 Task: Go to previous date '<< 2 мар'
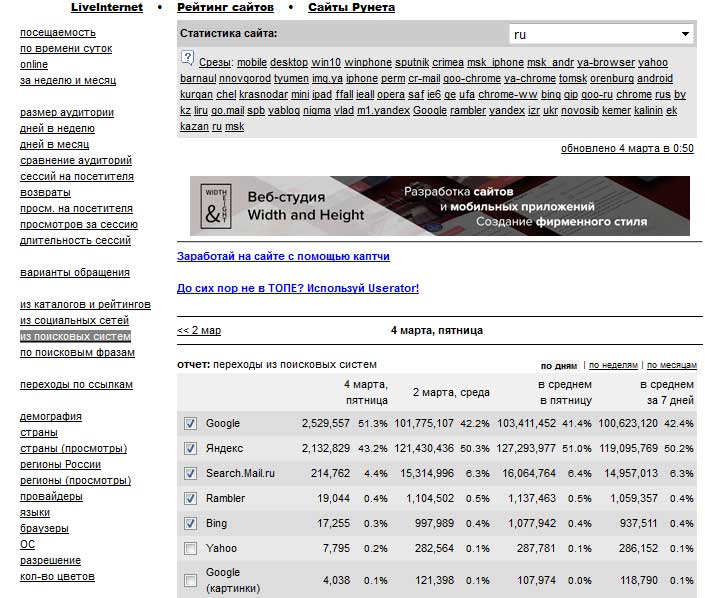199,330
